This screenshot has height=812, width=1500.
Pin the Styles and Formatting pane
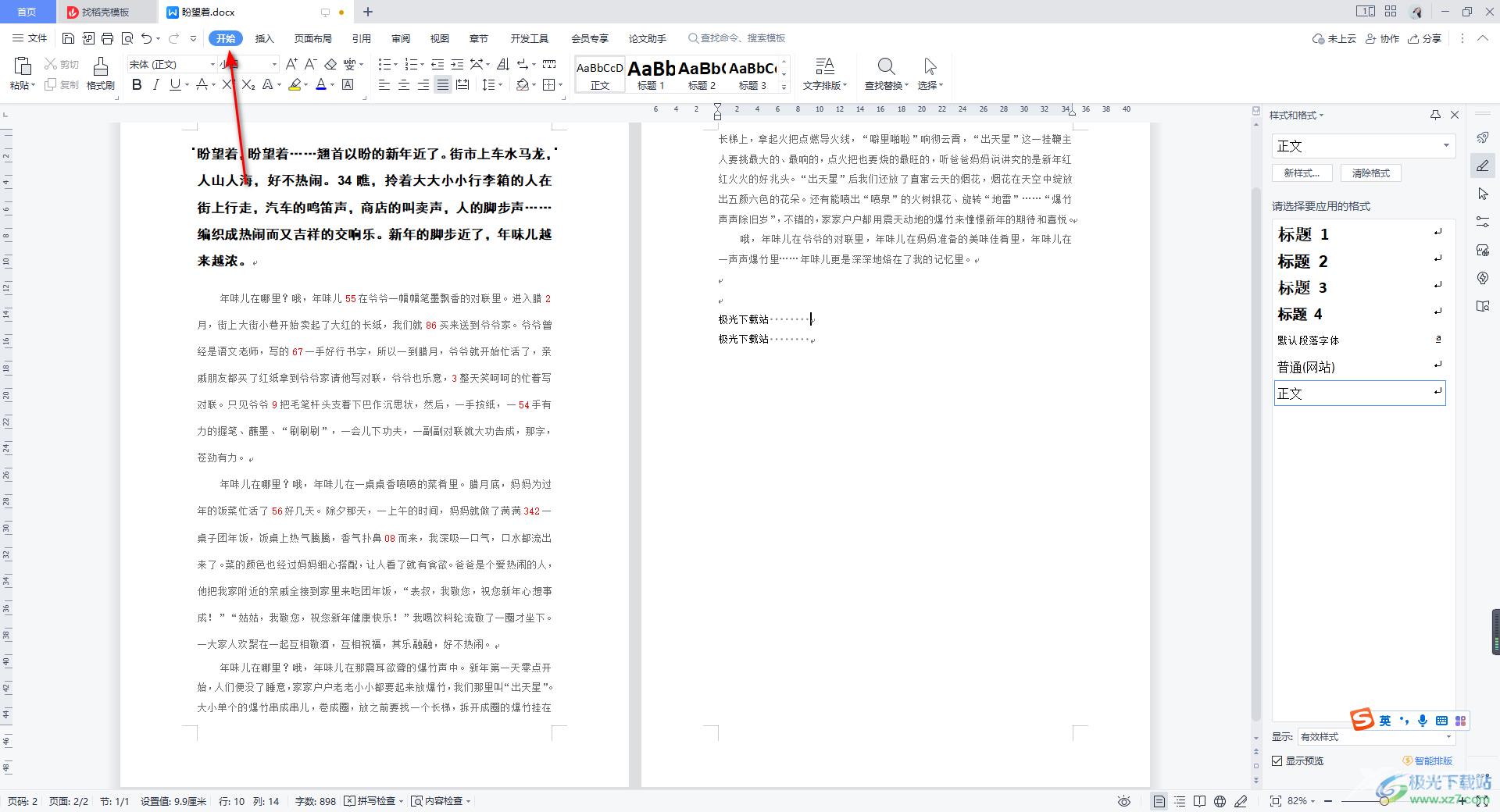(x=1435, y=115)
